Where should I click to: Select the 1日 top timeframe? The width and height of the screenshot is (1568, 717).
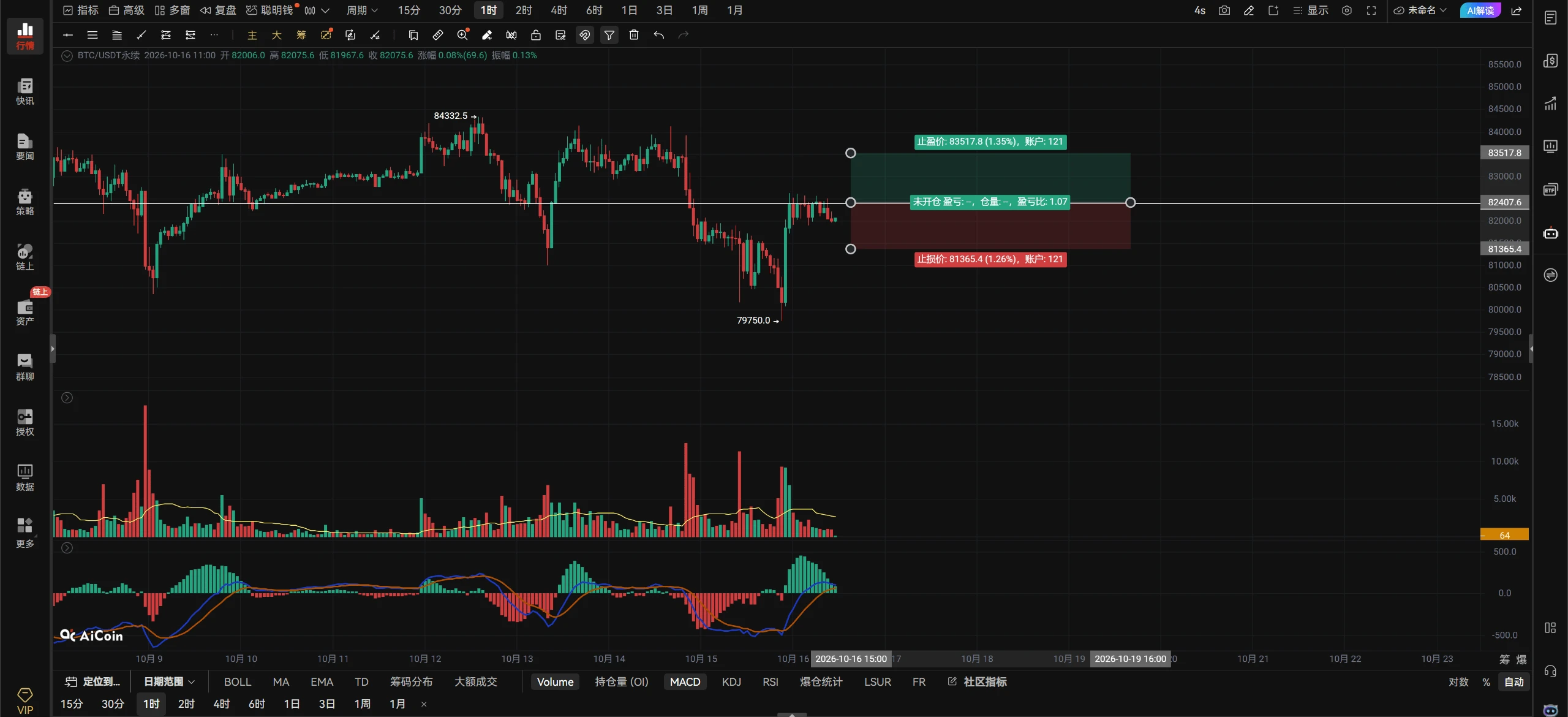(x=629, y=10)
